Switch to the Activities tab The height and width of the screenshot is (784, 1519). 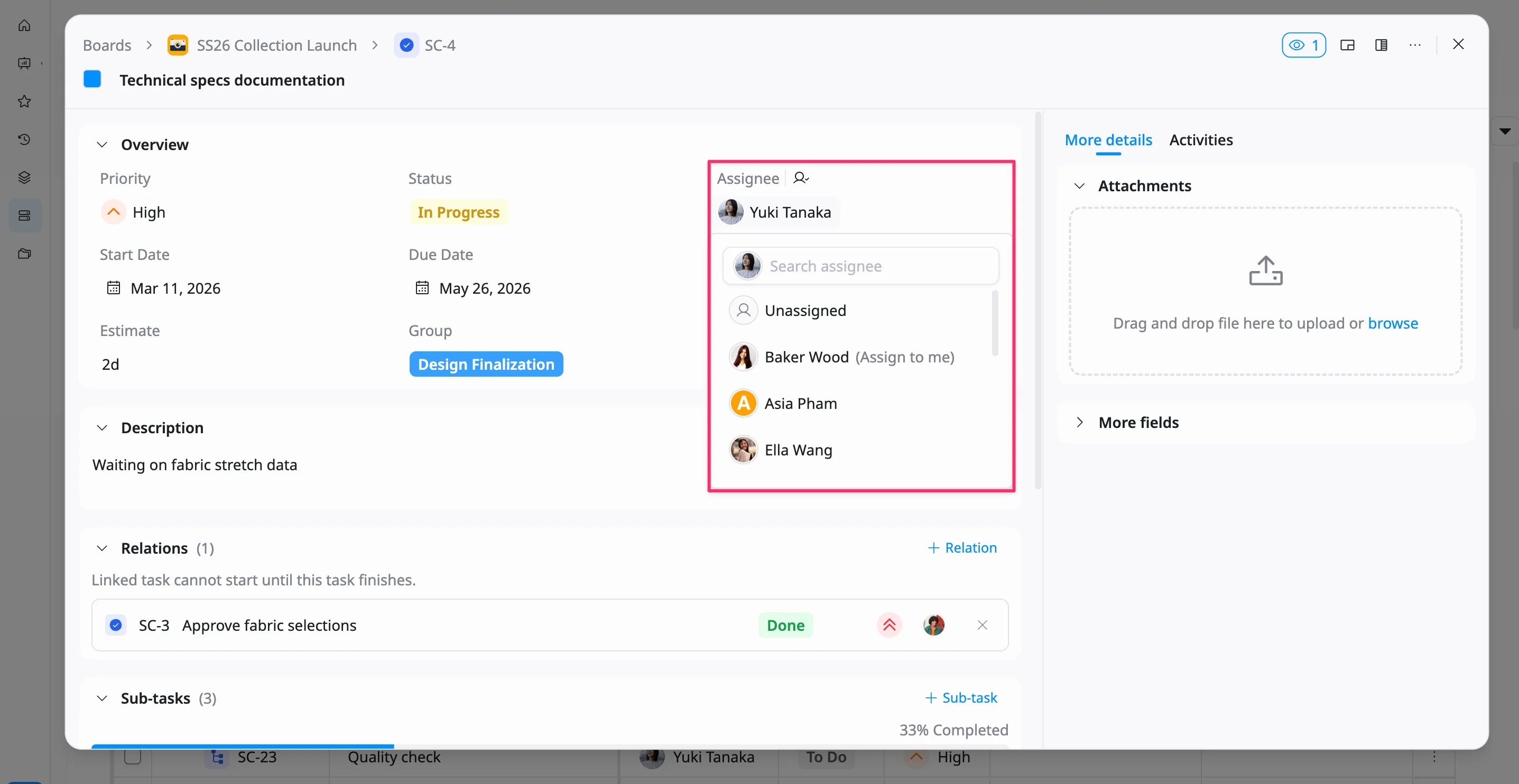click(x=1201, y=139)
